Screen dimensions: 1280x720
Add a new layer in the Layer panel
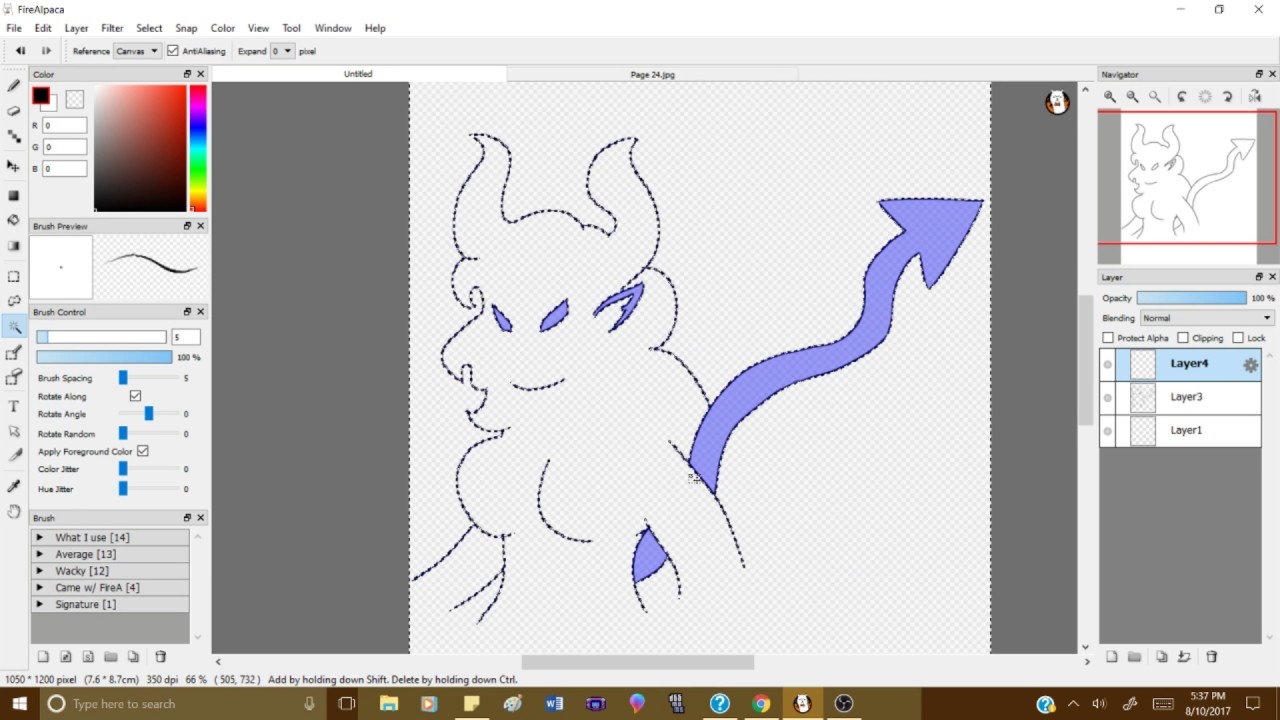(1112, 657)
